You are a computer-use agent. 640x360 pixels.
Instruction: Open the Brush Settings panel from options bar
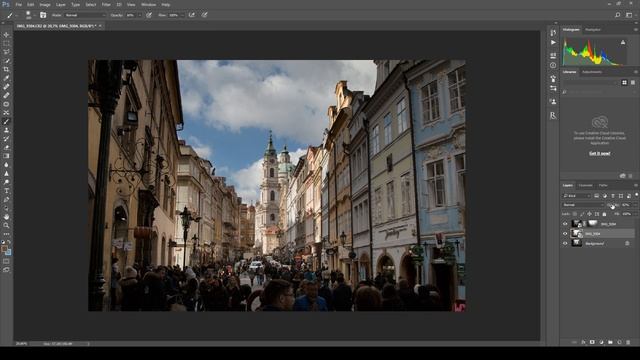[43, 15]
